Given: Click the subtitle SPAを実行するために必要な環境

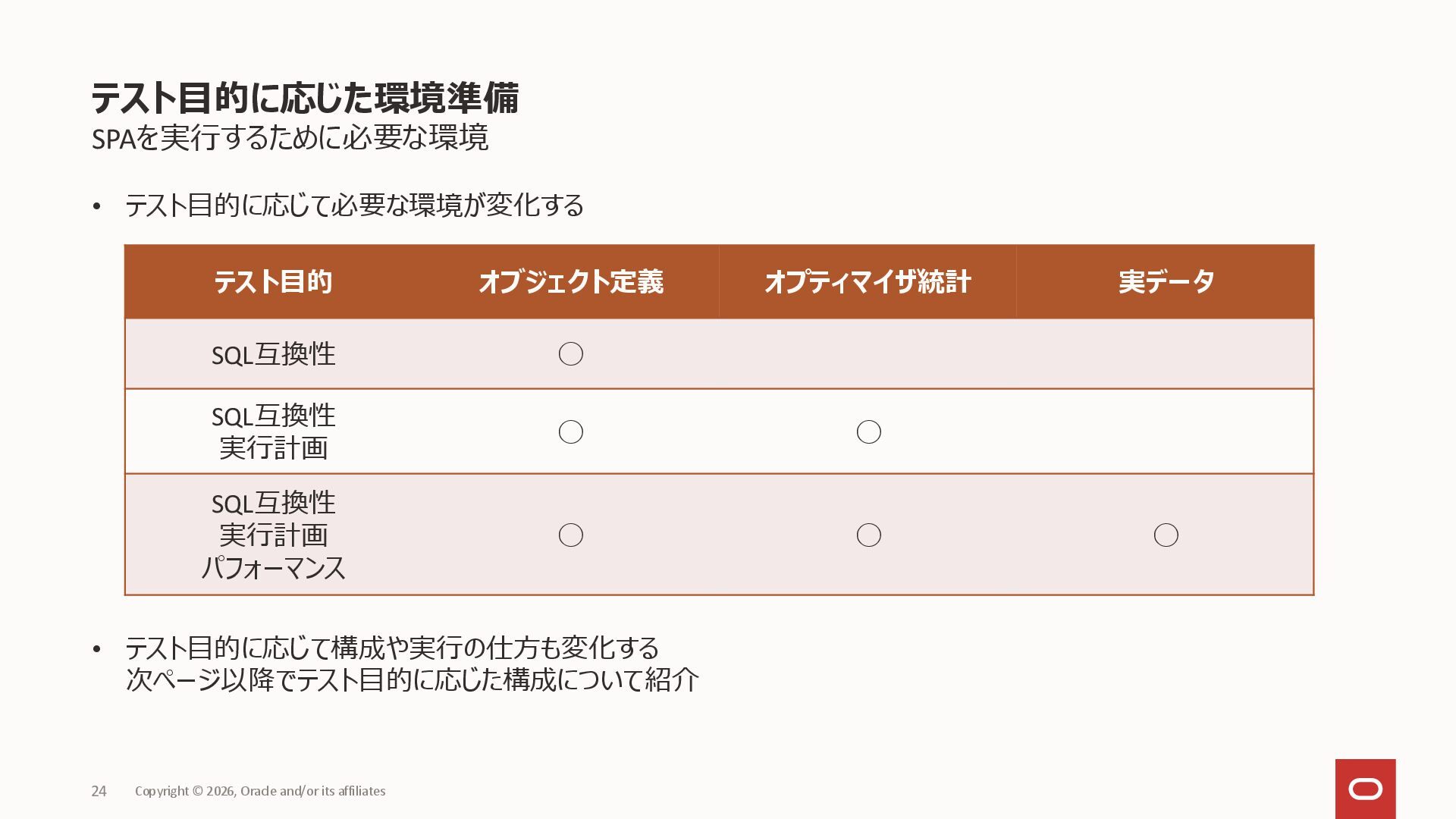Looking at the screenshot, I should pos(290,139).
